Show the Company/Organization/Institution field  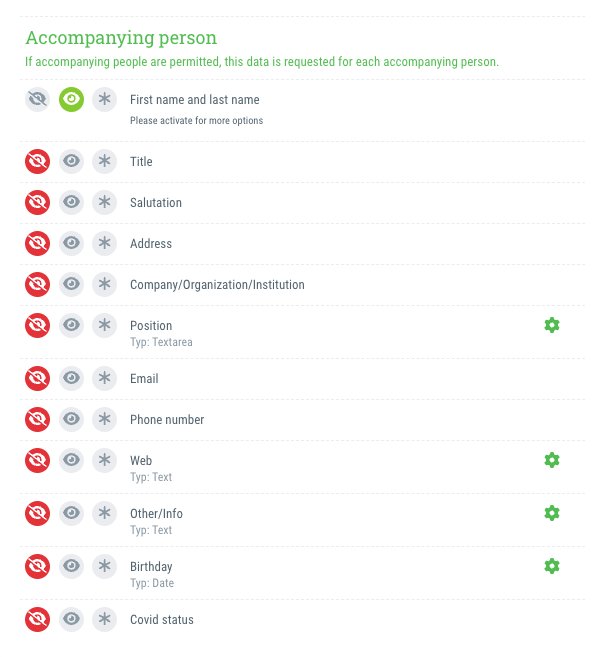71,284
